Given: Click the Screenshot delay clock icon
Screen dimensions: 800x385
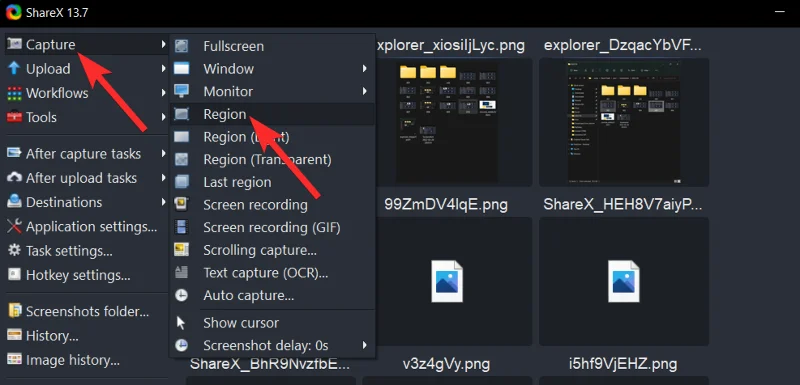Looking at the screenshot, I should tap(181, 345).
